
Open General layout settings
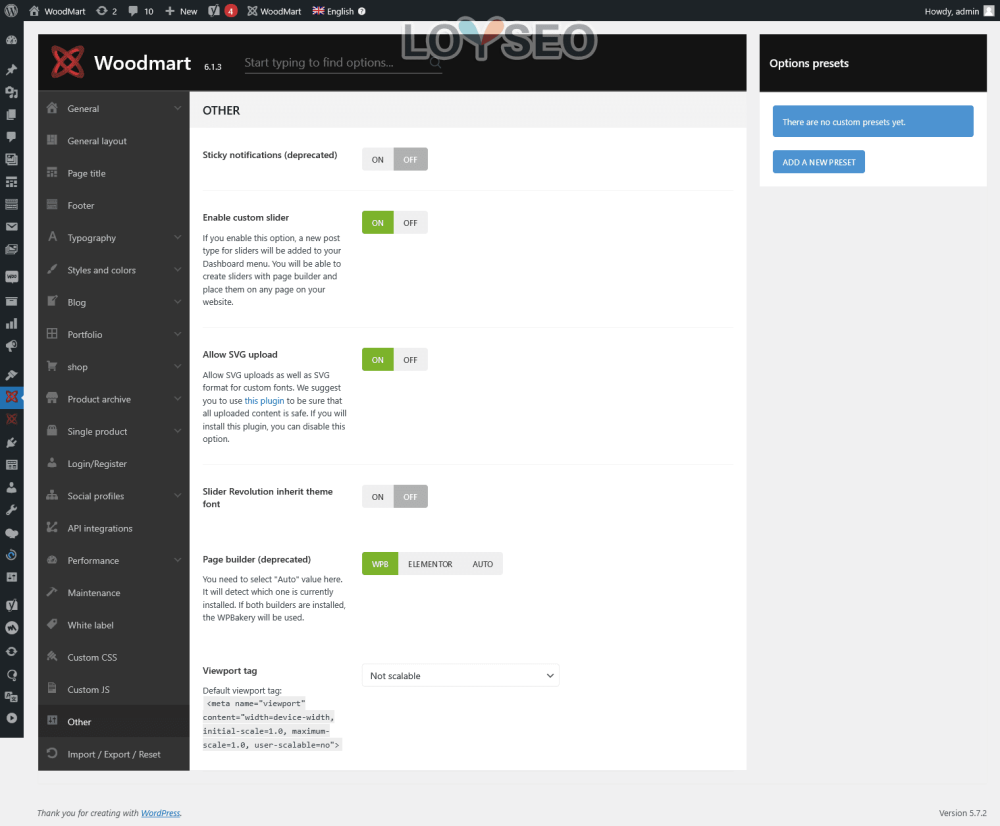(x=114, y=140)
